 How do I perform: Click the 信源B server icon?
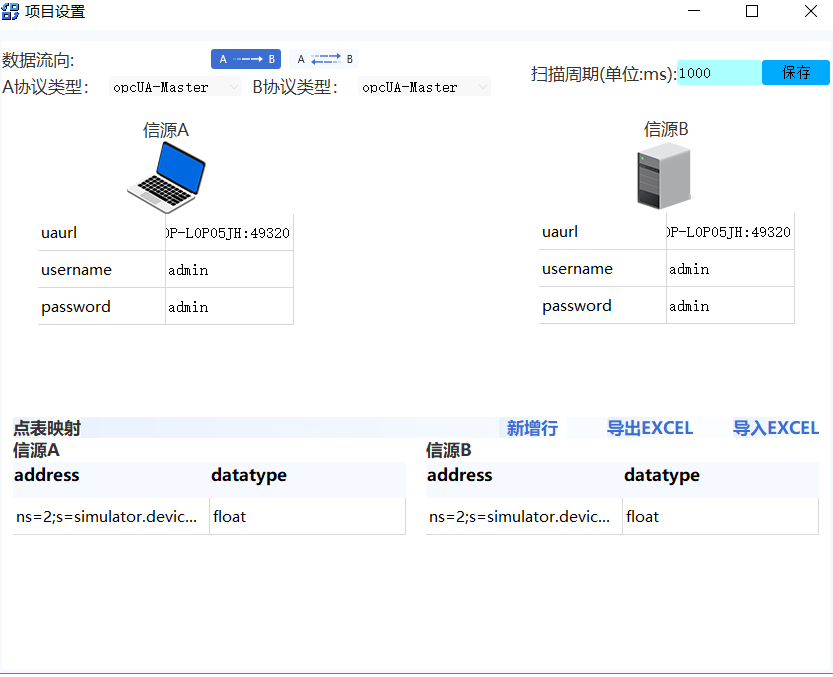[664, 178]
